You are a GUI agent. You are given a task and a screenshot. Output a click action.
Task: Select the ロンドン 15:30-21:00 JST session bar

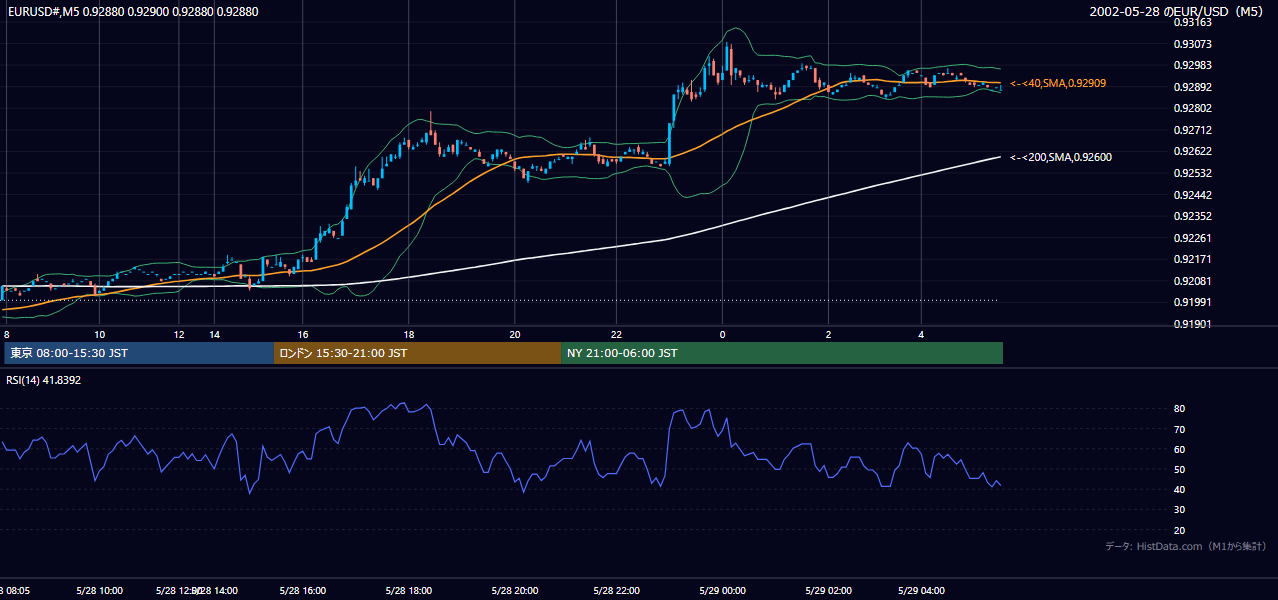[417, 353]
